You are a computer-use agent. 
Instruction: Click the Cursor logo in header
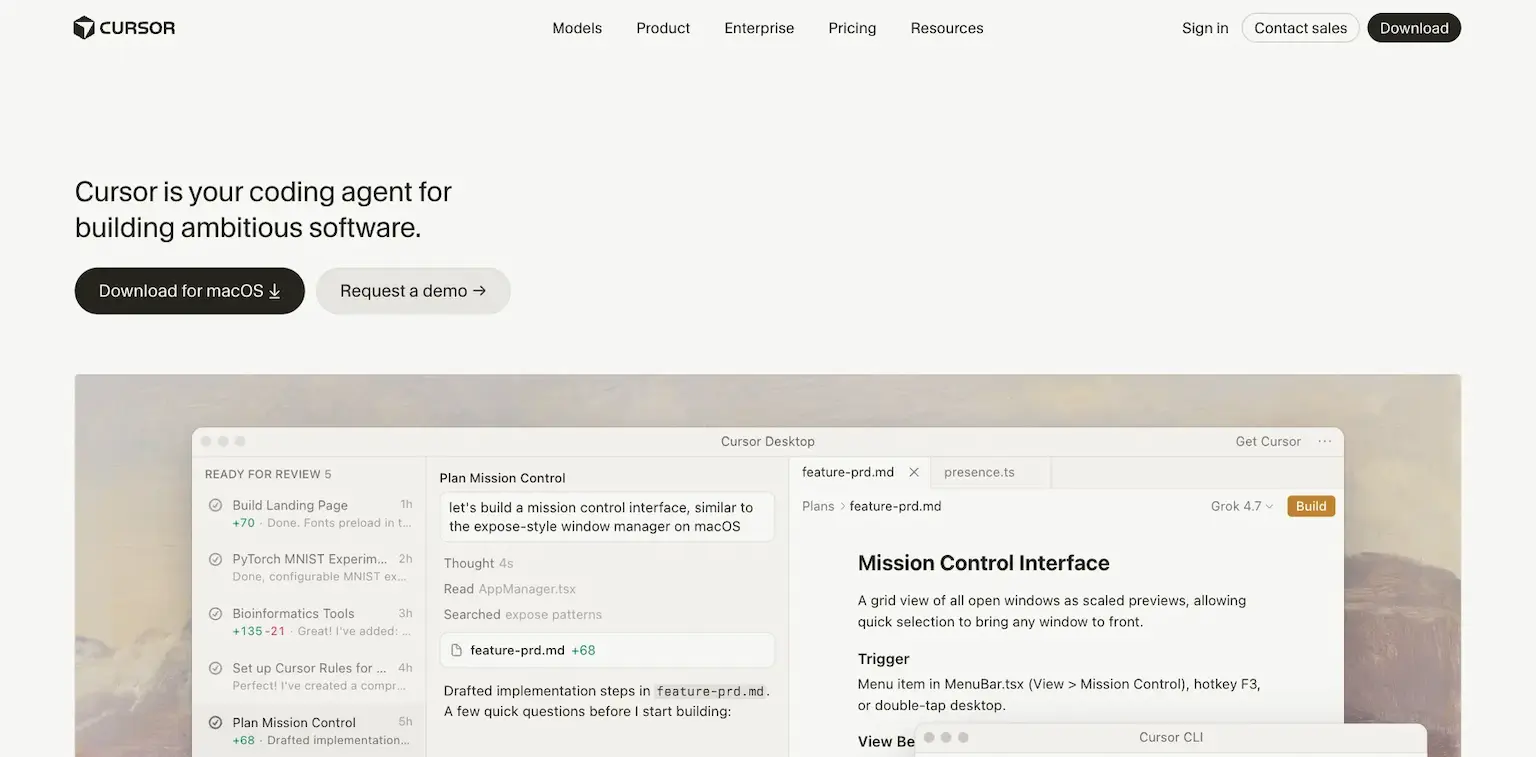[x=125, y=28]
